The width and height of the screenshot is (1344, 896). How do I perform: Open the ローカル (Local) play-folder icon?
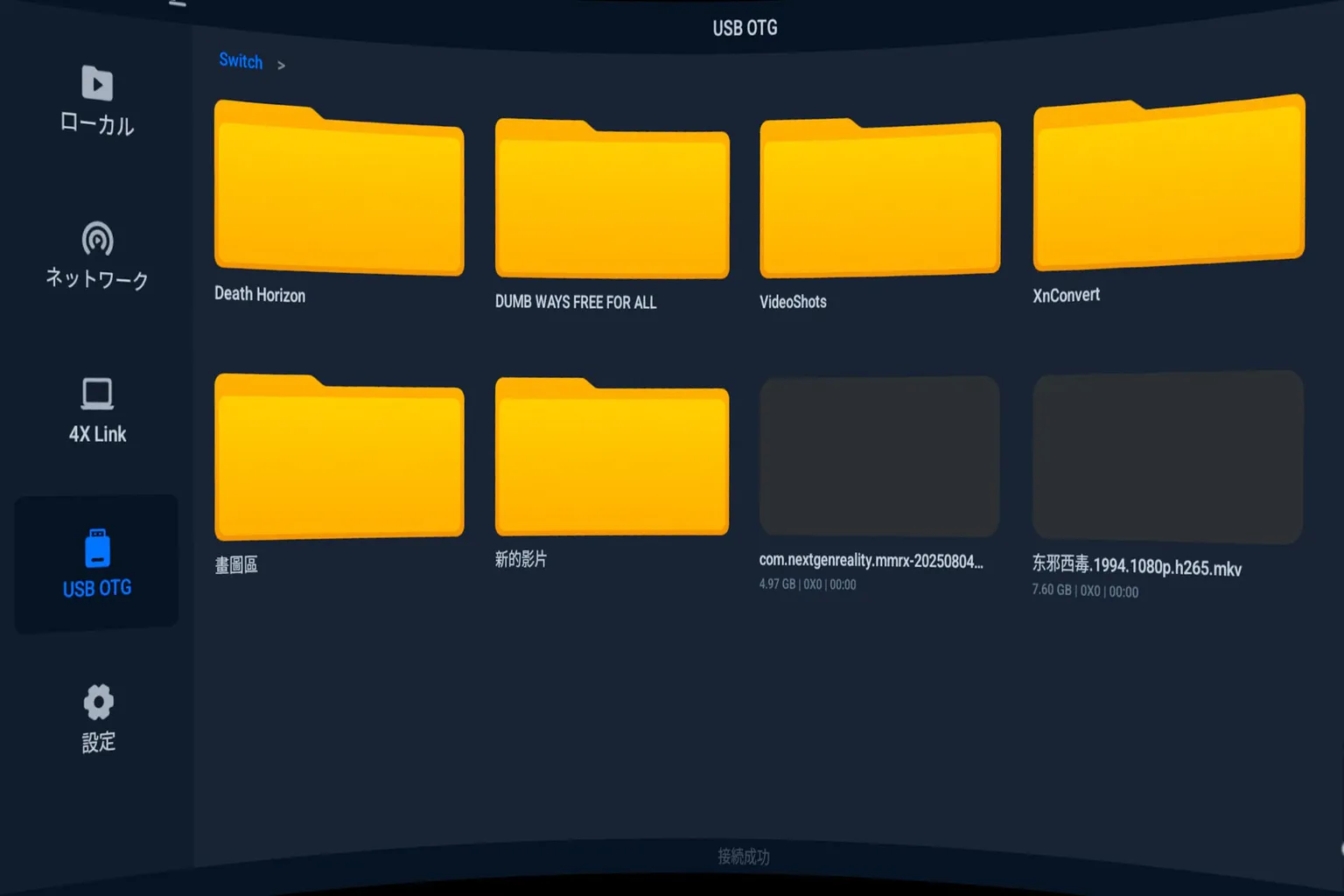pos(97,84)
